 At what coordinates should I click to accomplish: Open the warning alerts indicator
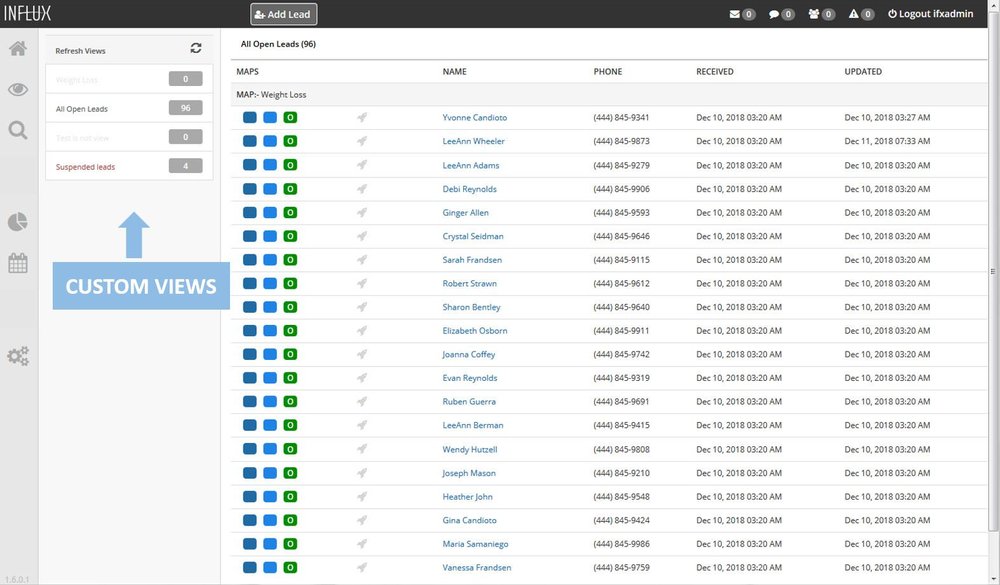pos(861,14)
